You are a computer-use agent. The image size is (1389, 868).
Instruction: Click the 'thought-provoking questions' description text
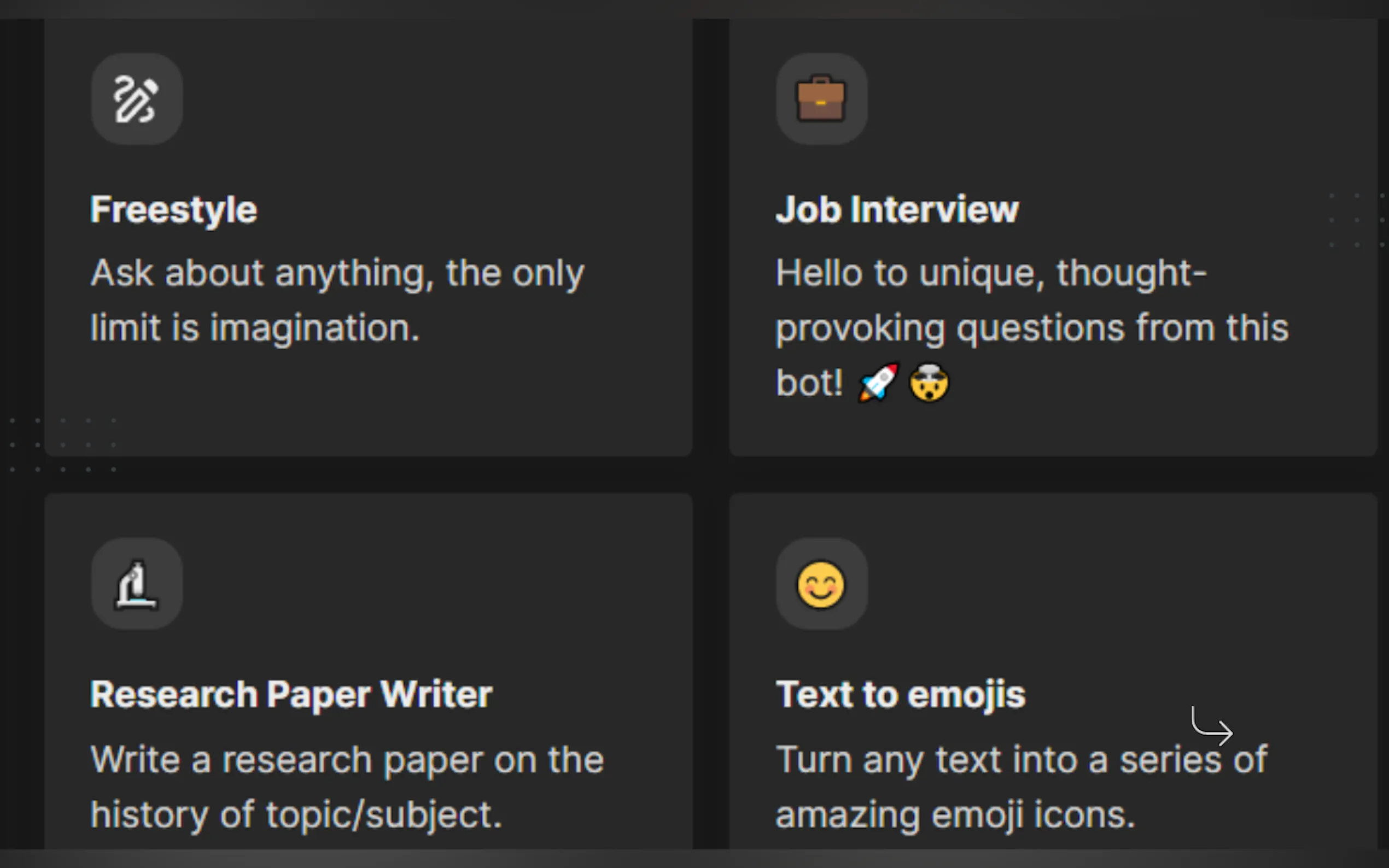pos(1032,328)
